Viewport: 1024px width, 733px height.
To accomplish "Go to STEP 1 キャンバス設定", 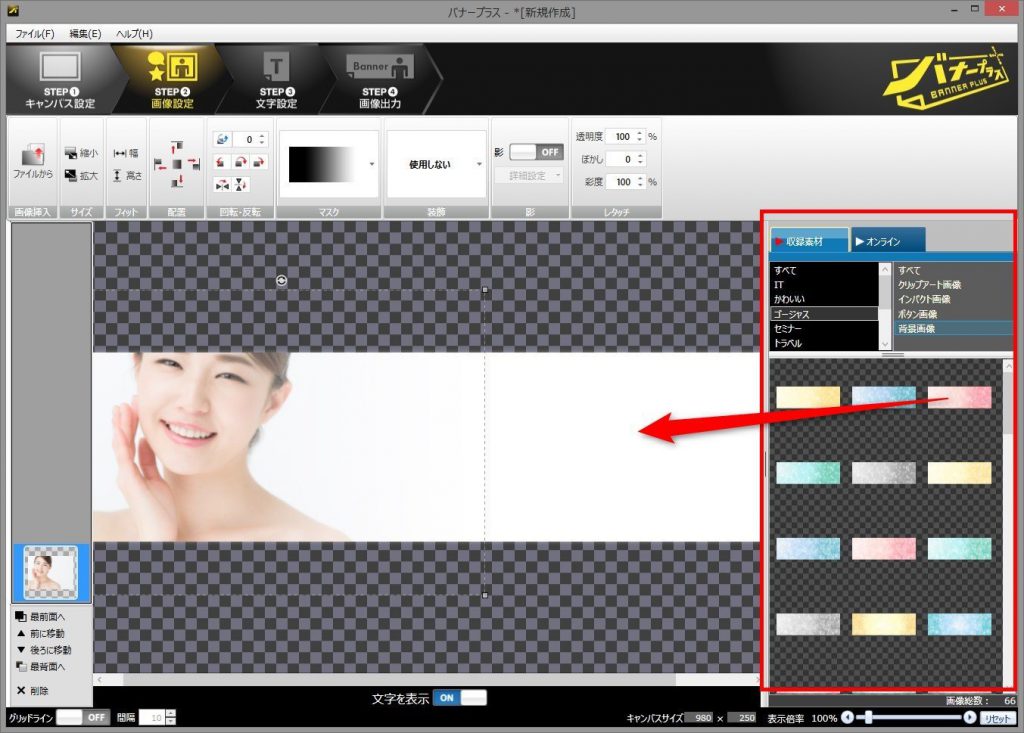I will tap(60, 79).
